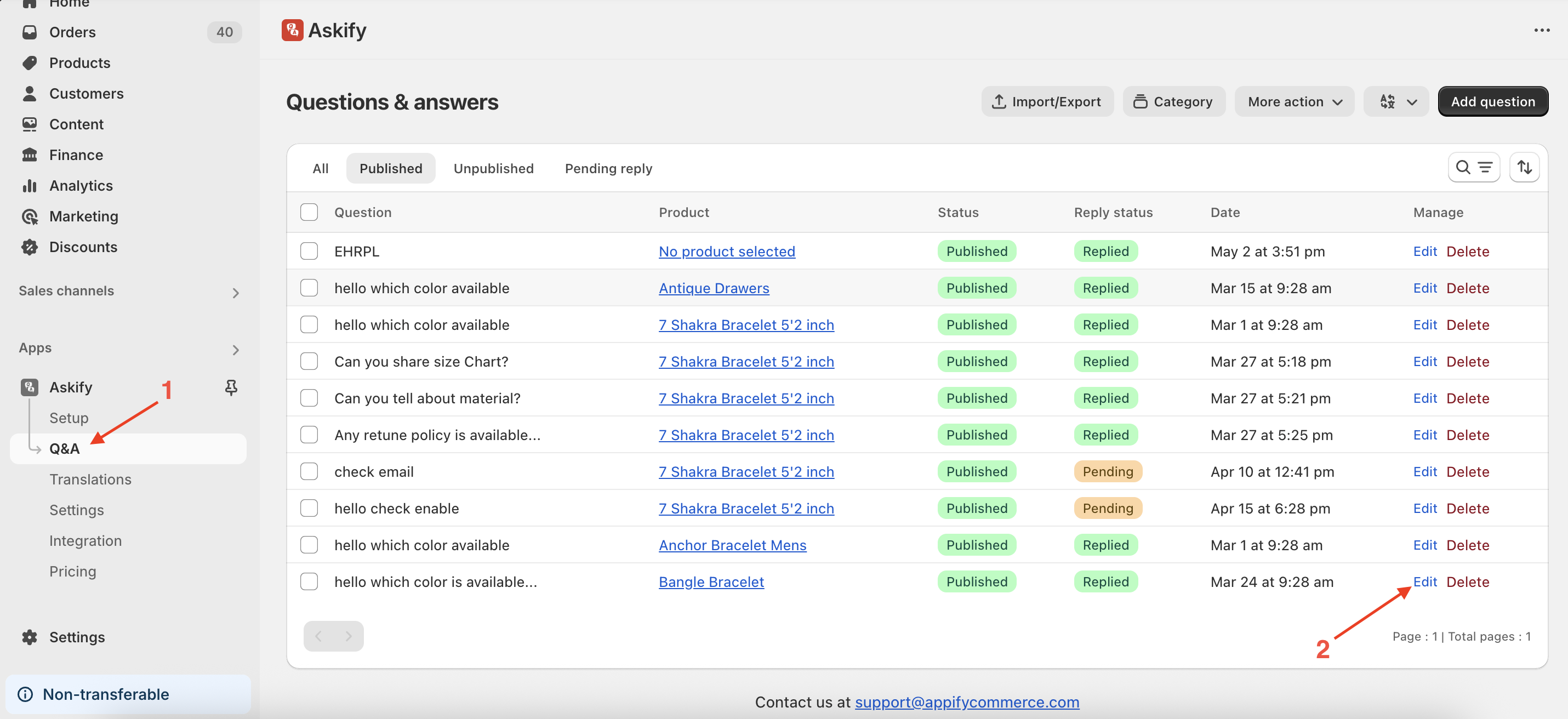1568x719 pixels.
Task: Click the Add question button
Action: click(x=1492, y=102)
